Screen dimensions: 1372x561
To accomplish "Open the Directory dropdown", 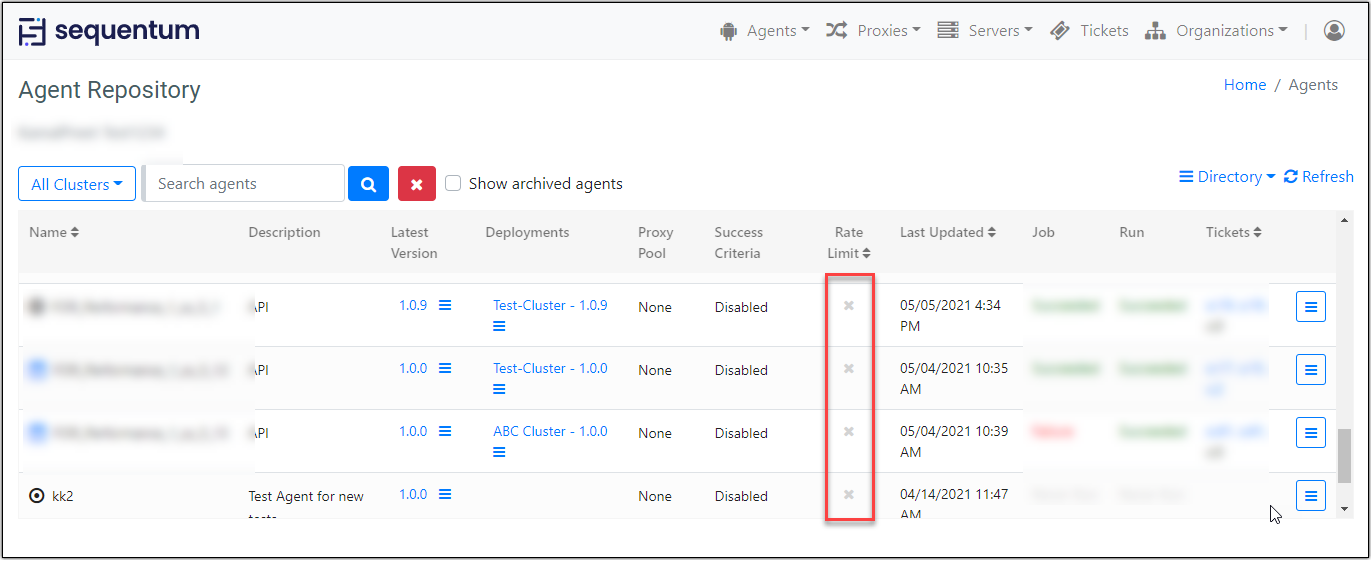I will tap(1227, 177).
